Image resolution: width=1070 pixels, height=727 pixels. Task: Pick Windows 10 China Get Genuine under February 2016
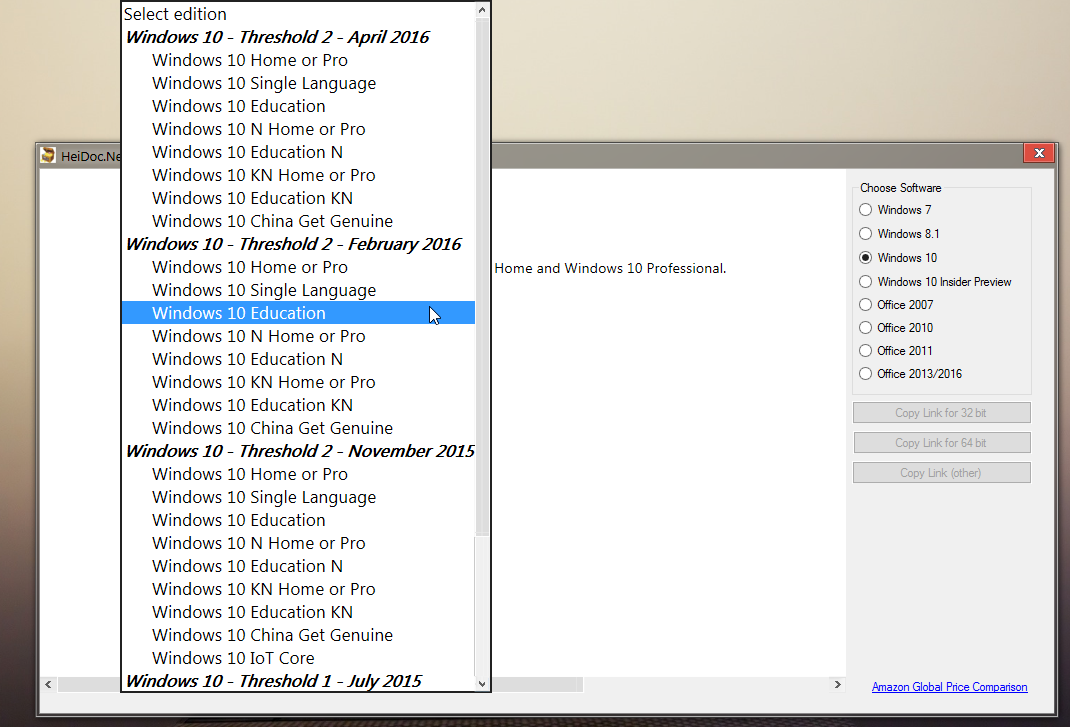(298, 428)
